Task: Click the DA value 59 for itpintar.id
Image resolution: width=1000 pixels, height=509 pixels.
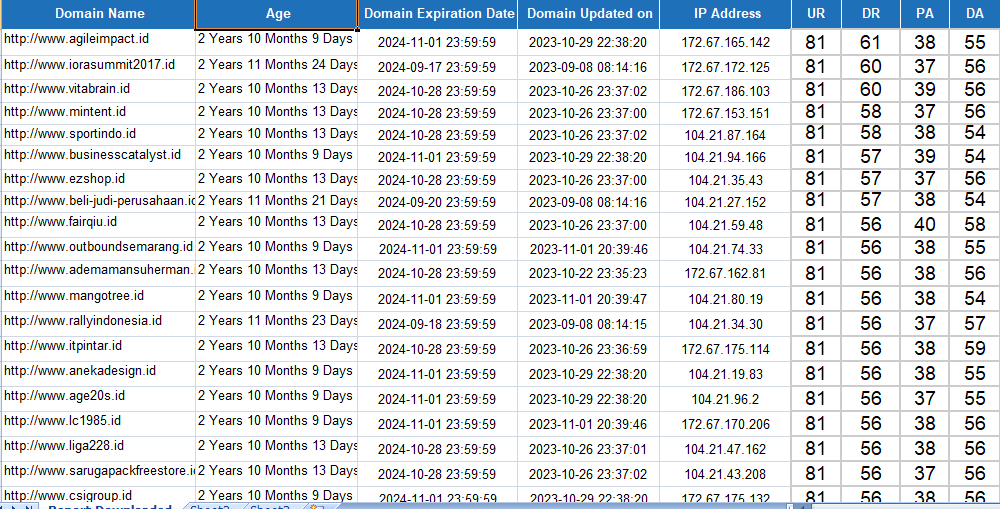Action: click(x=974, y=348)
